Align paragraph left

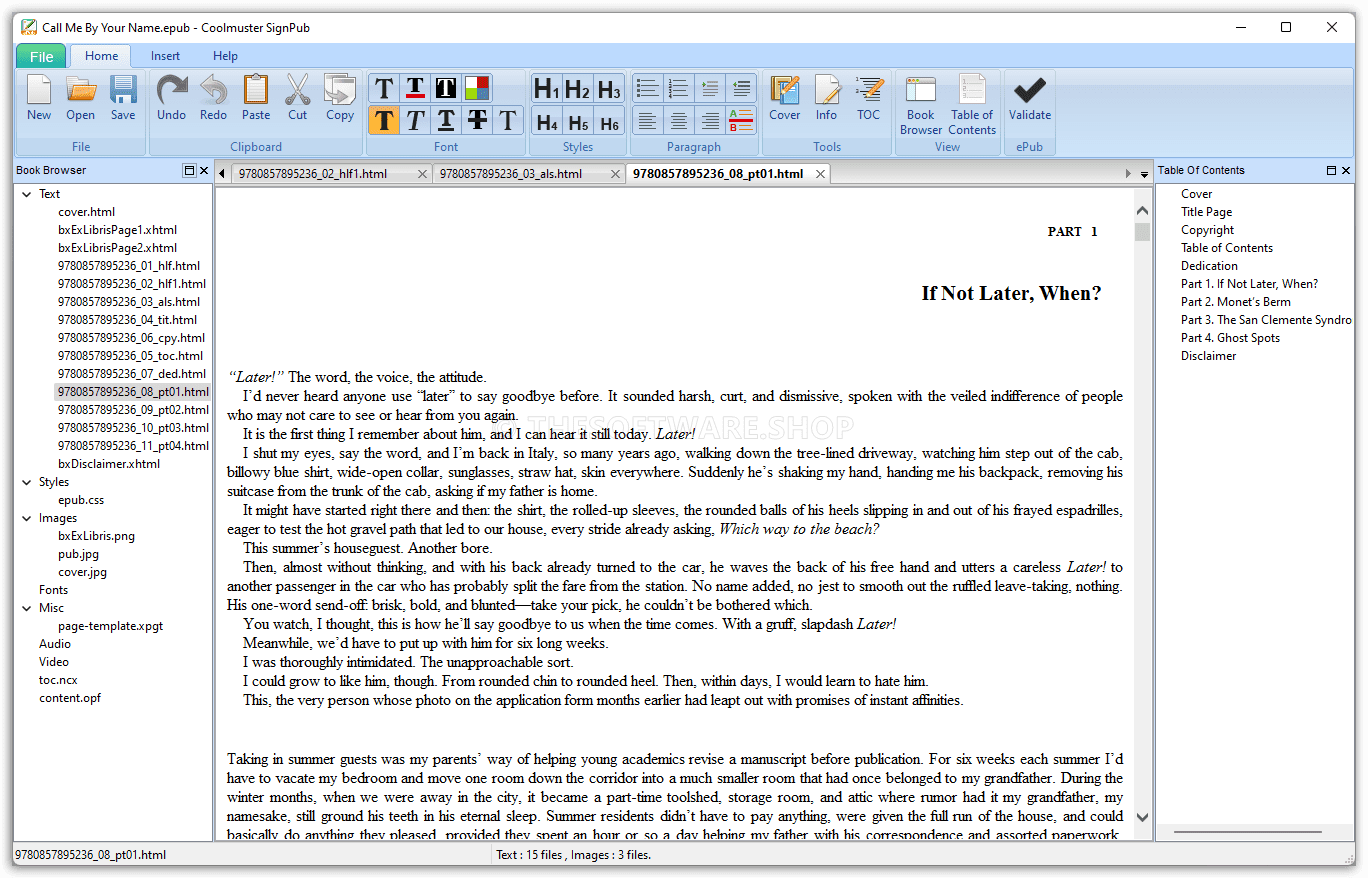pos(648,120)
